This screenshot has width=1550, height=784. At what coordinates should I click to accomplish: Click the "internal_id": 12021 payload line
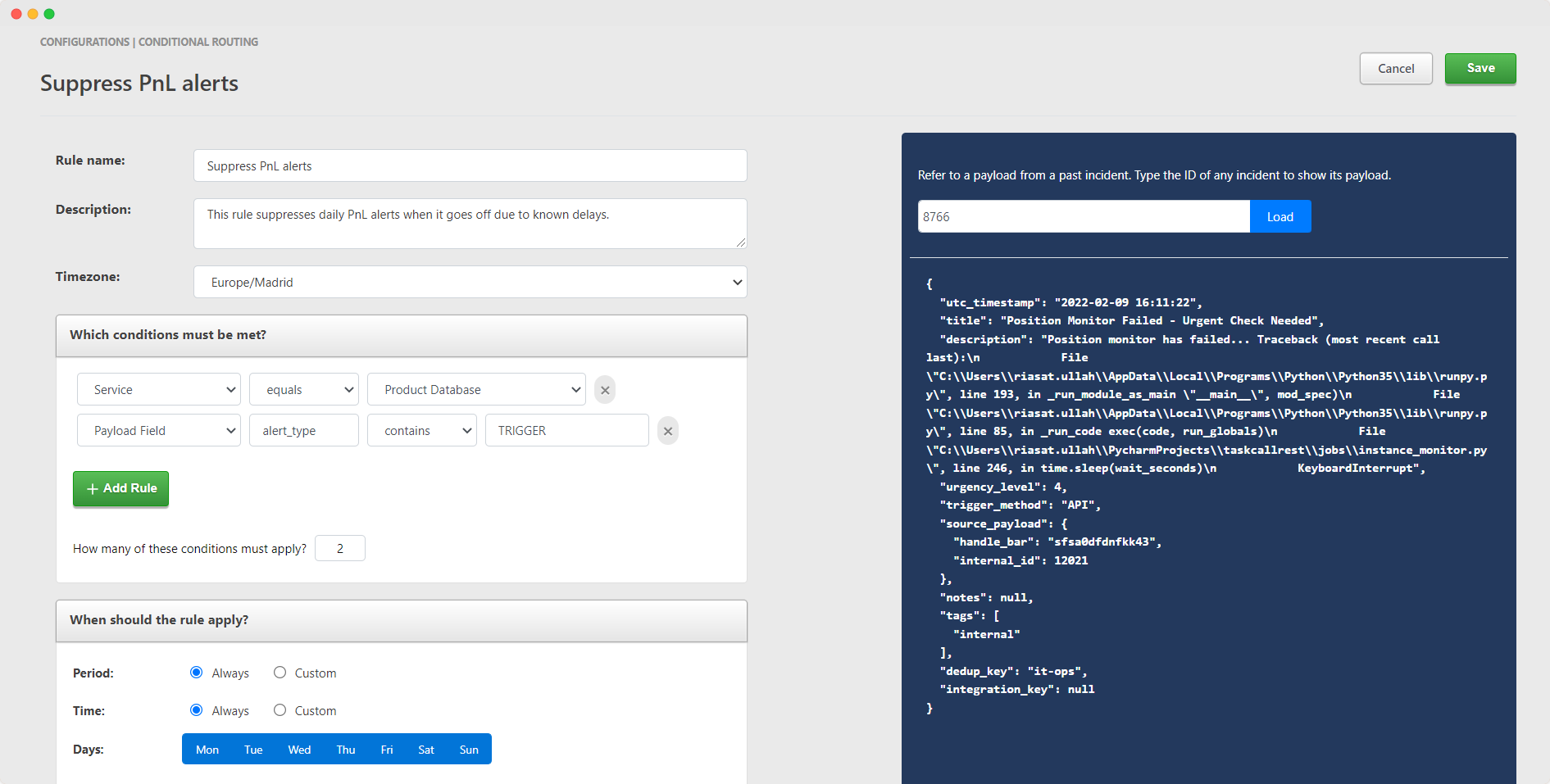tap(1020, 560)
